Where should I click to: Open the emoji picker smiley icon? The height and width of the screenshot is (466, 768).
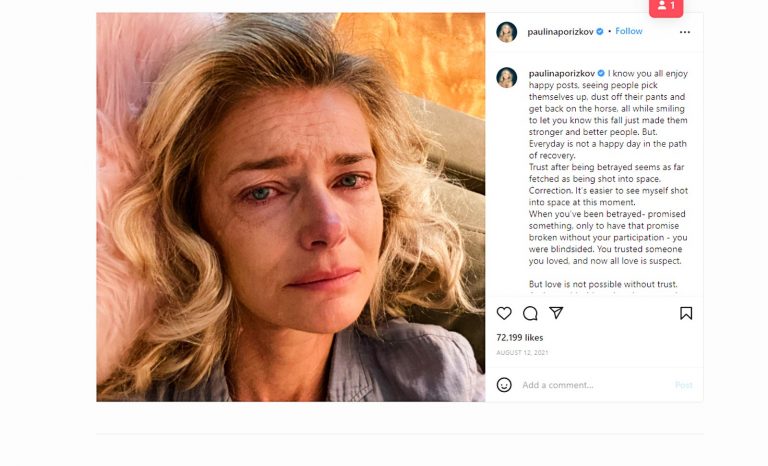coord(504,385)
